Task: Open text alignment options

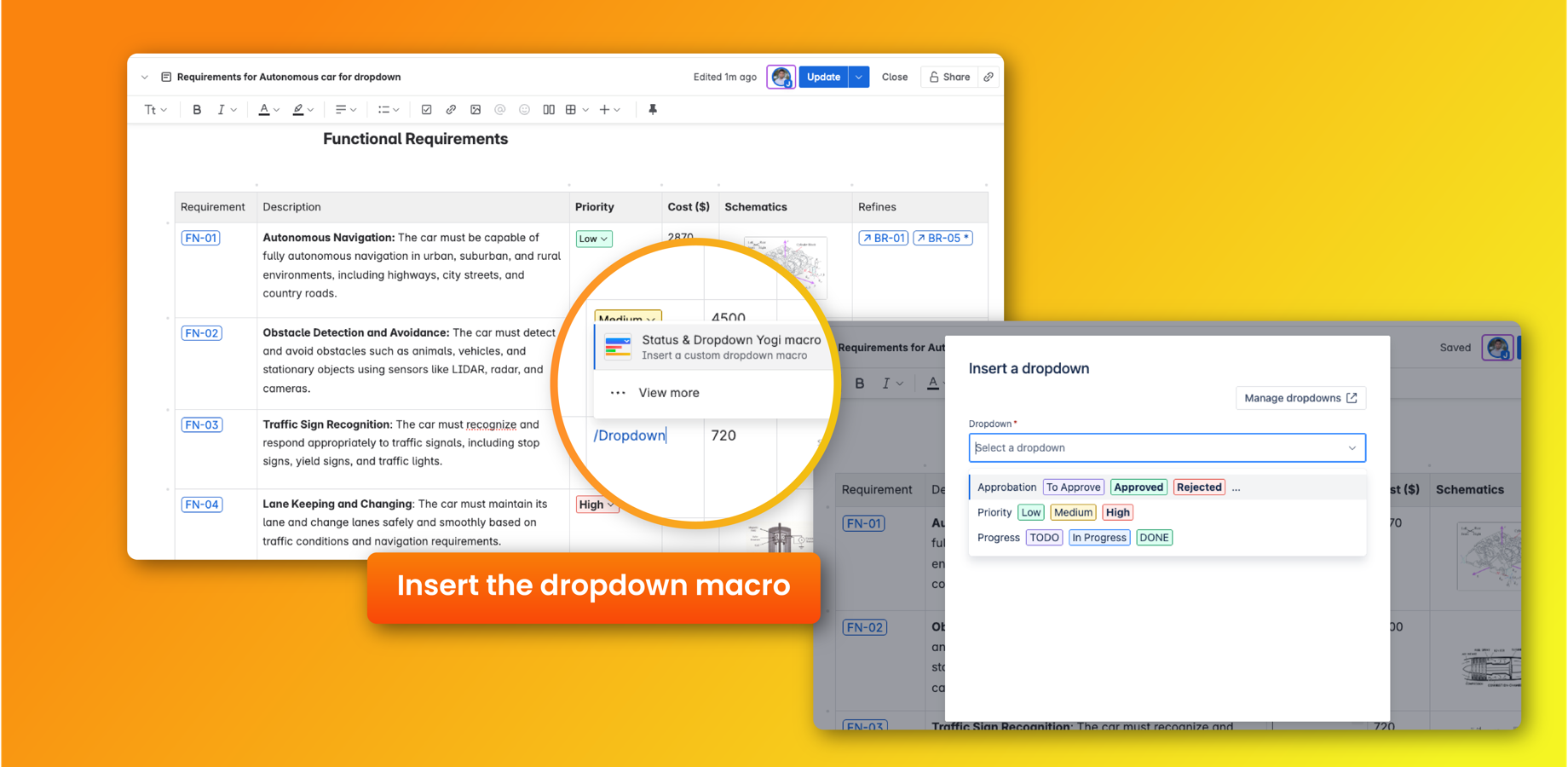Action: point(345,110)
